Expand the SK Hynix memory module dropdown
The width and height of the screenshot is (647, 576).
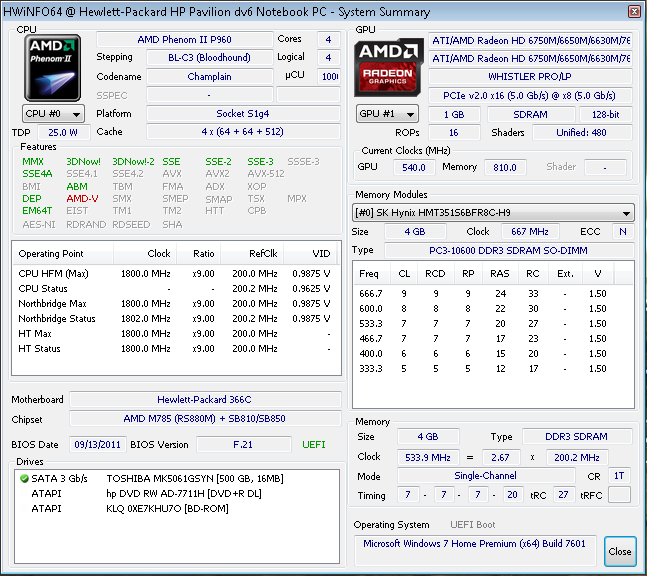click(x=493, y=213)
